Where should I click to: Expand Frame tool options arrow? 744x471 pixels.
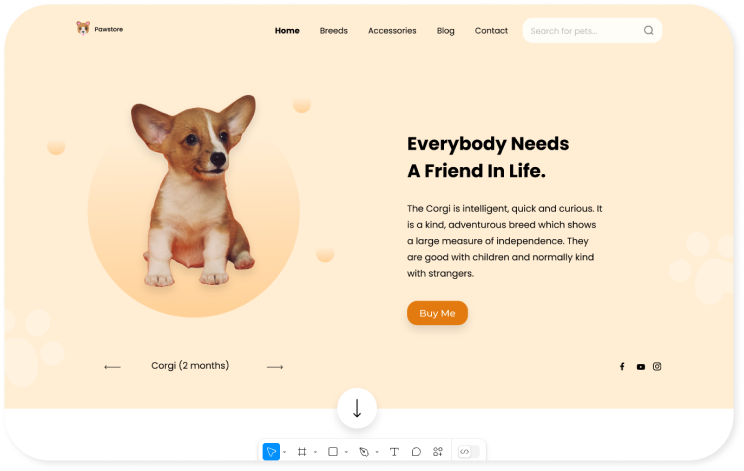pos(316,452)
